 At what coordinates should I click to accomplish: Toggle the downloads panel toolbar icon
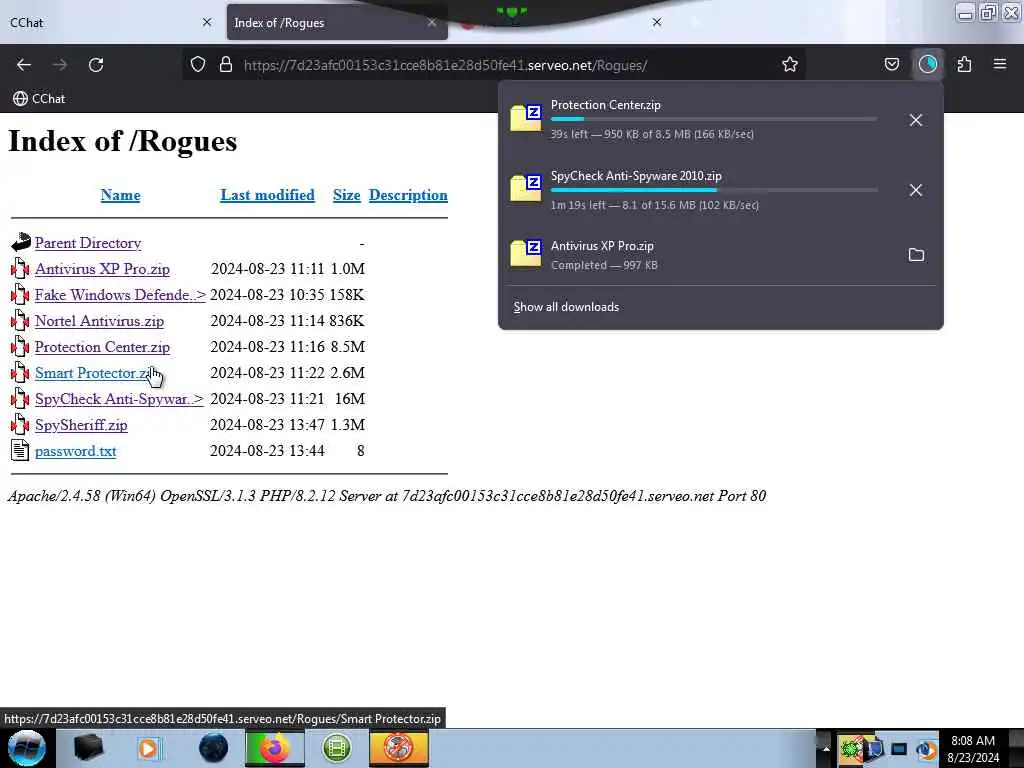click(927, 65)
